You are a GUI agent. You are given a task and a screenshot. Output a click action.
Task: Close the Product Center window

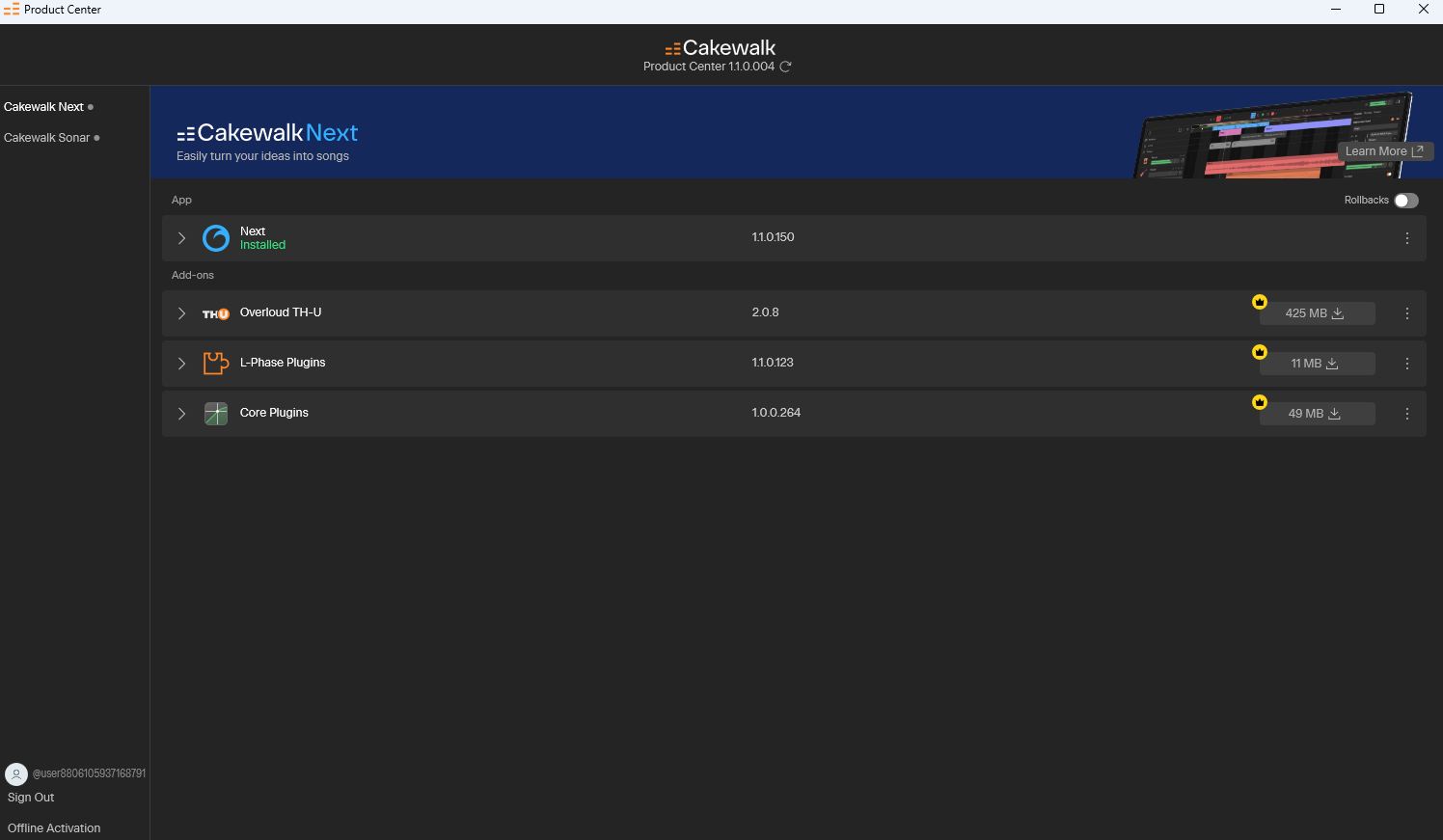[1423, 10]
